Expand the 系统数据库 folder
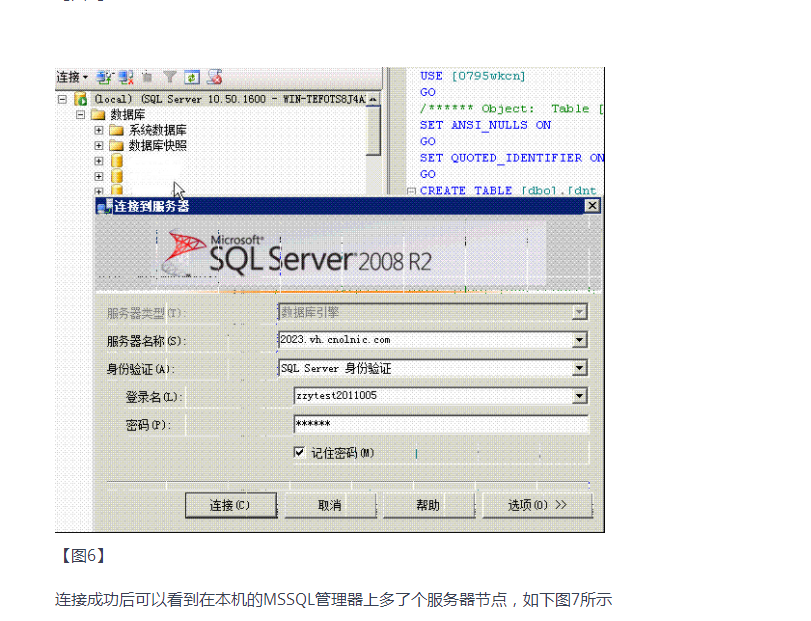 tap(99, 130)
